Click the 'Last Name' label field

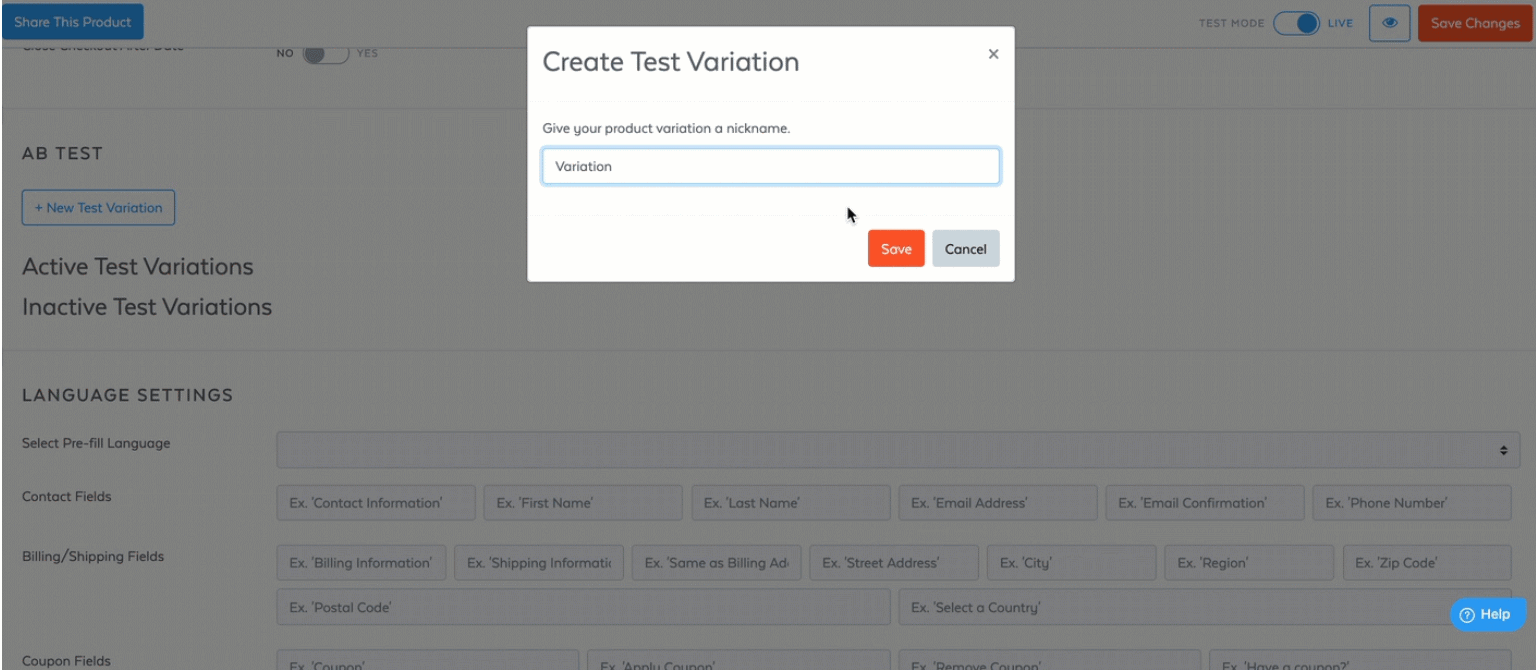tap(790, 503)
